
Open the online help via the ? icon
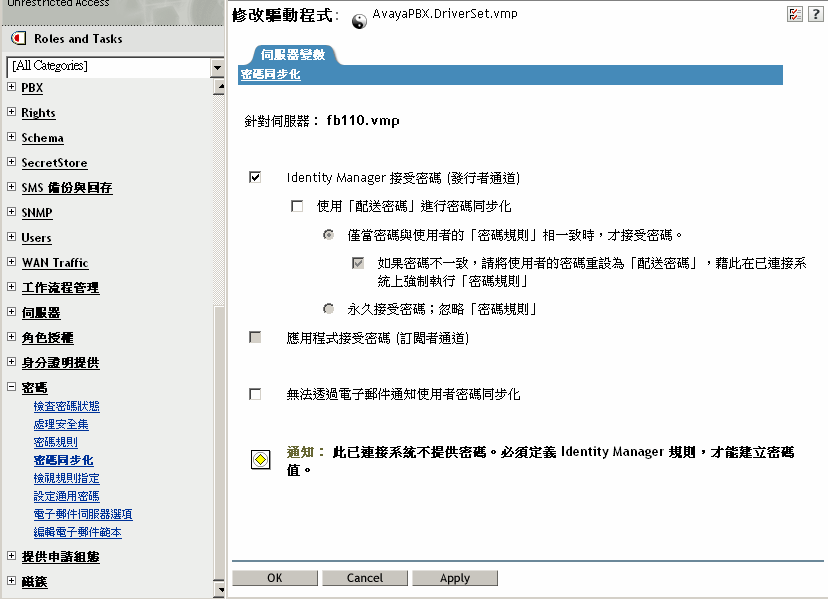[x=817, y=13]
